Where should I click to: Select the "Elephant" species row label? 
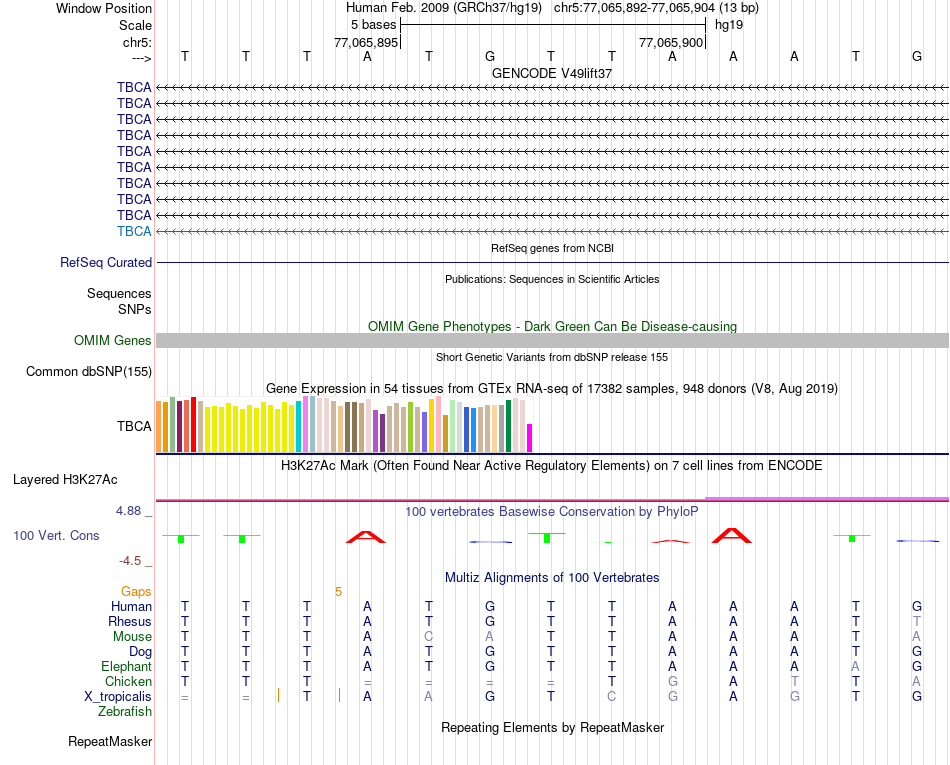127,667
